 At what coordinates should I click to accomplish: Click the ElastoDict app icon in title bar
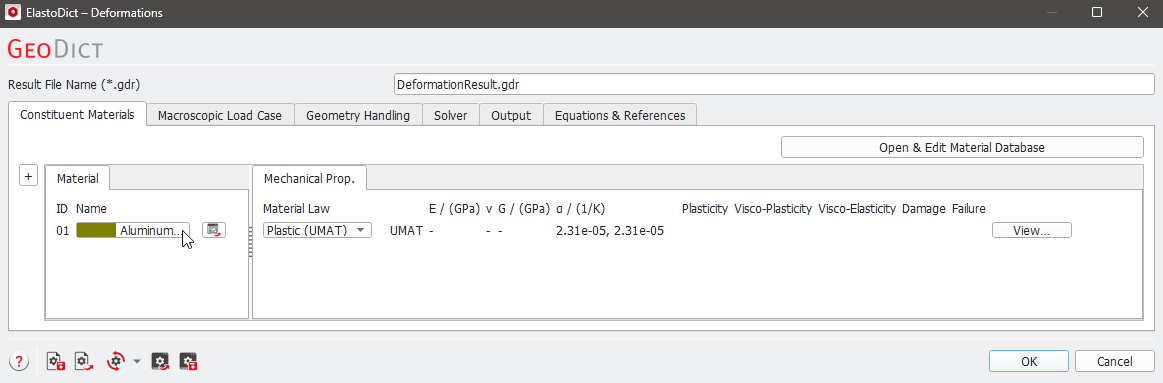tap(12, 13)
